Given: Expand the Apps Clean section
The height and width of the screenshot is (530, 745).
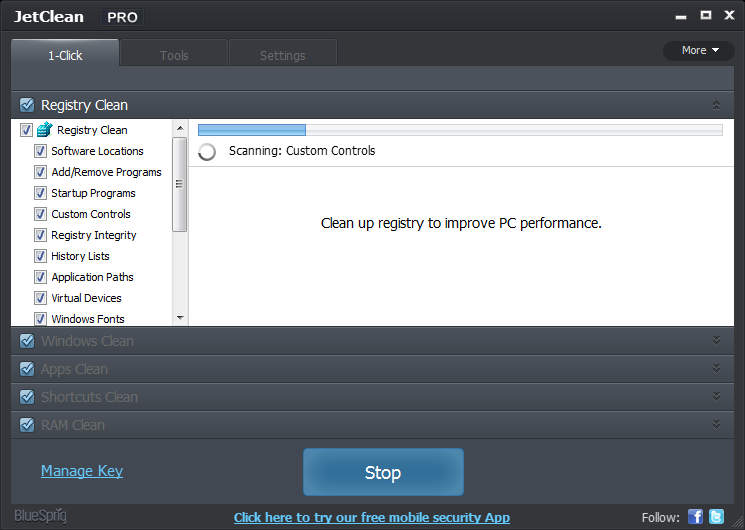Looking at the screenshot, I should pyautogui.click(x=716, y=369).
